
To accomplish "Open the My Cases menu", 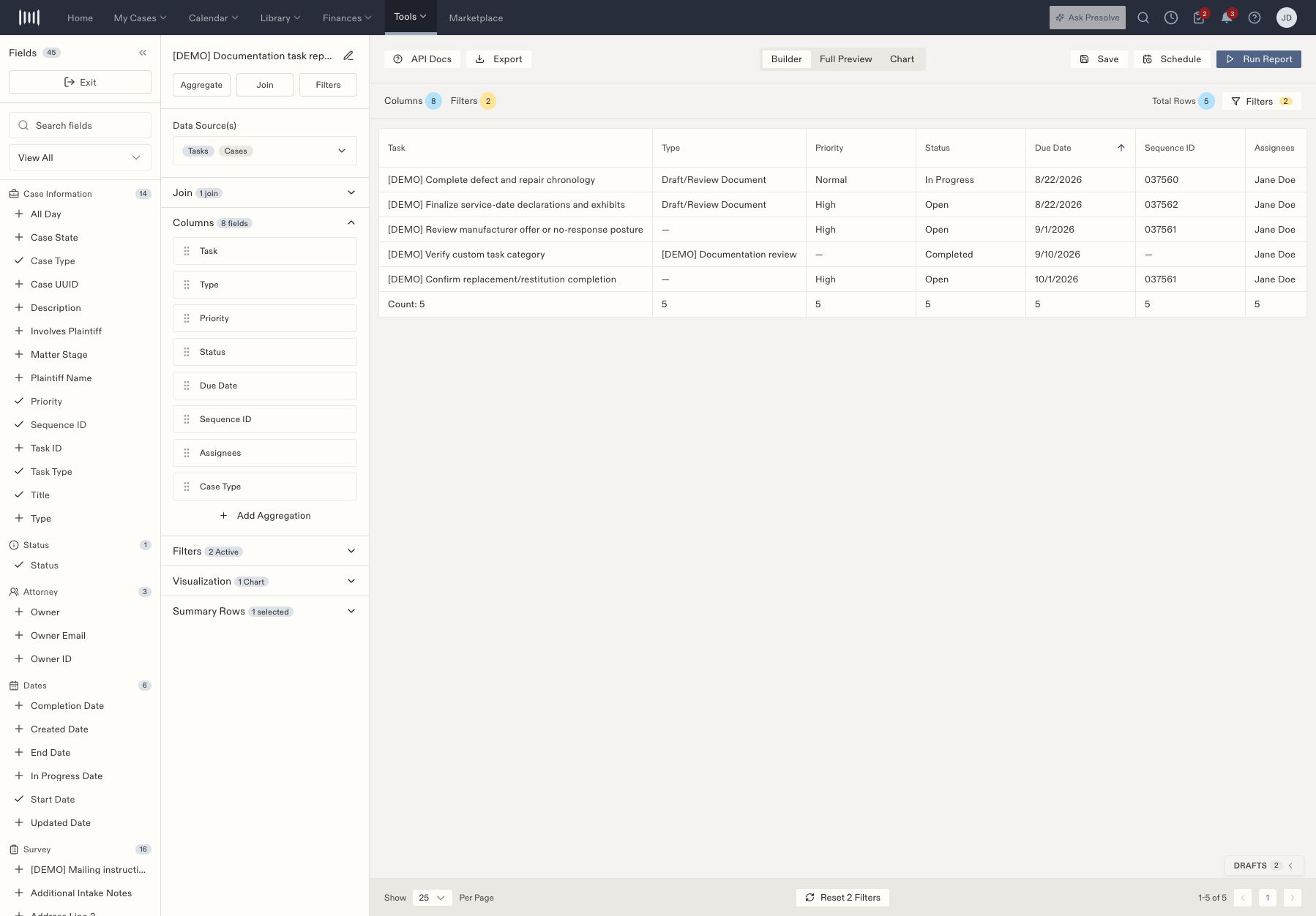I will [140, 18].
